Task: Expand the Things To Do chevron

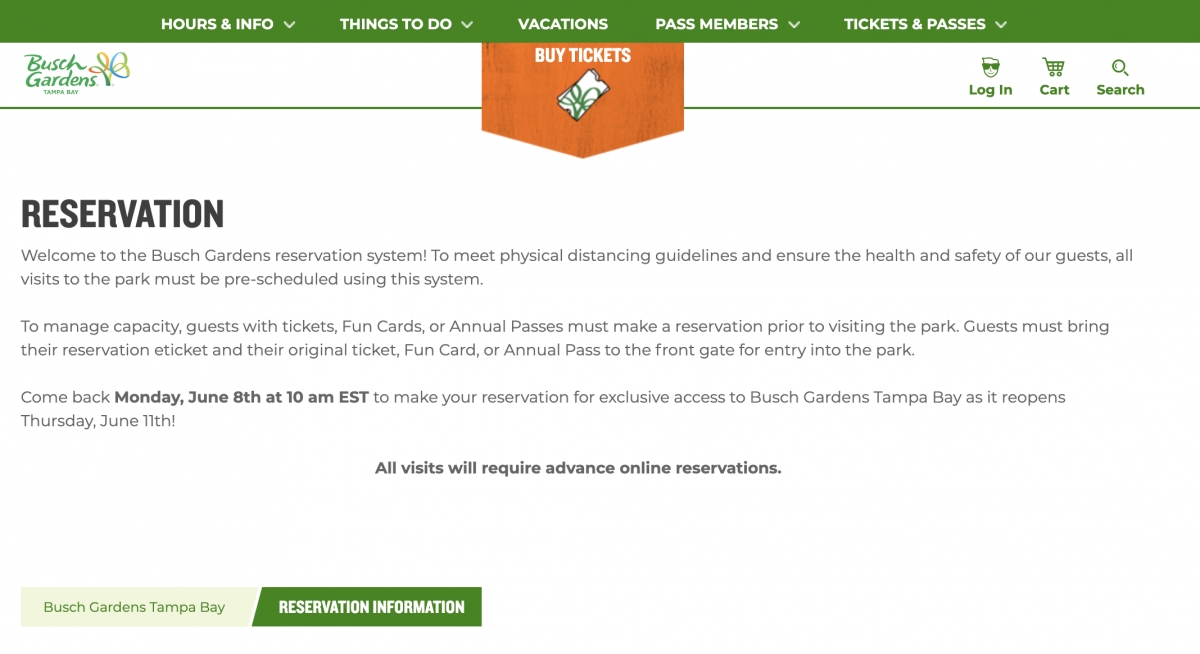Action: point(467,24)
